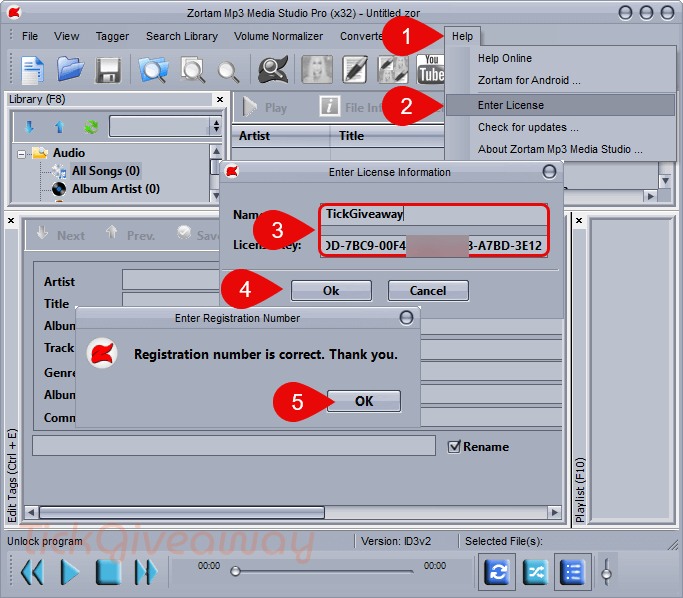Click the Play button above track list
Viewport: 683px width, 598px height.
[265, 107]
